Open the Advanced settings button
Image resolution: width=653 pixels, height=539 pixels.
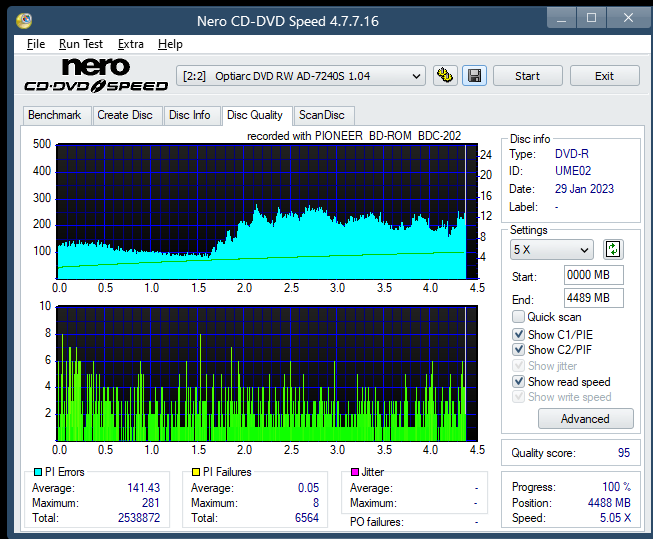click(x=586, y=419)
